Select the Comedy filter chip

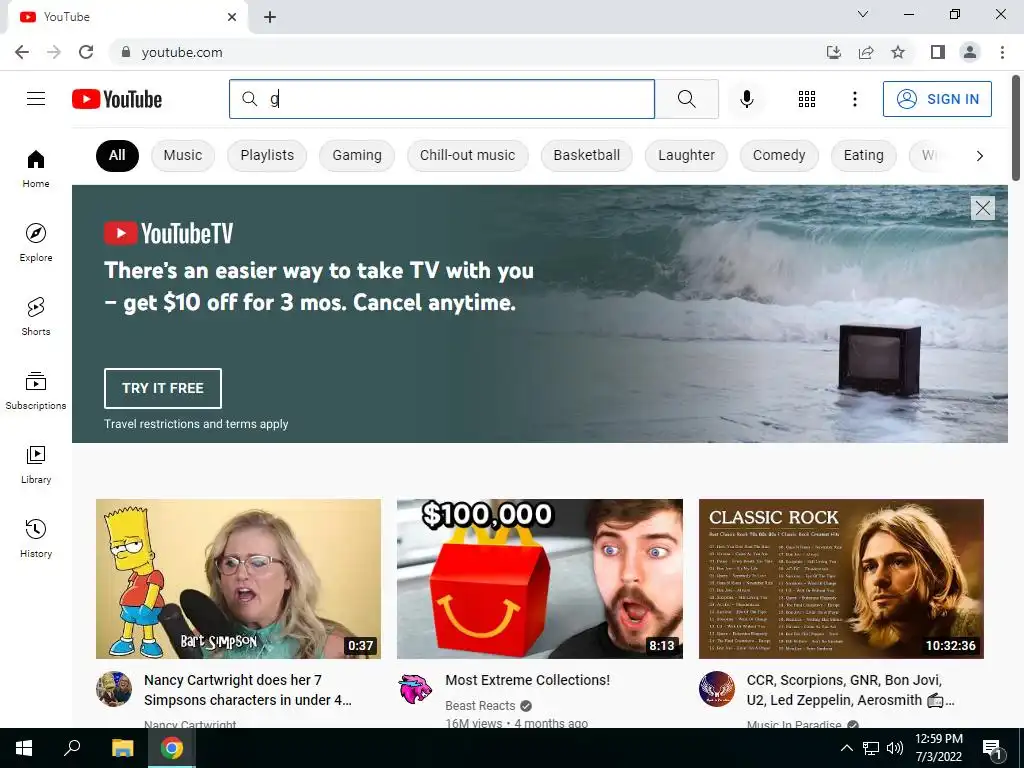click(779, 155)
